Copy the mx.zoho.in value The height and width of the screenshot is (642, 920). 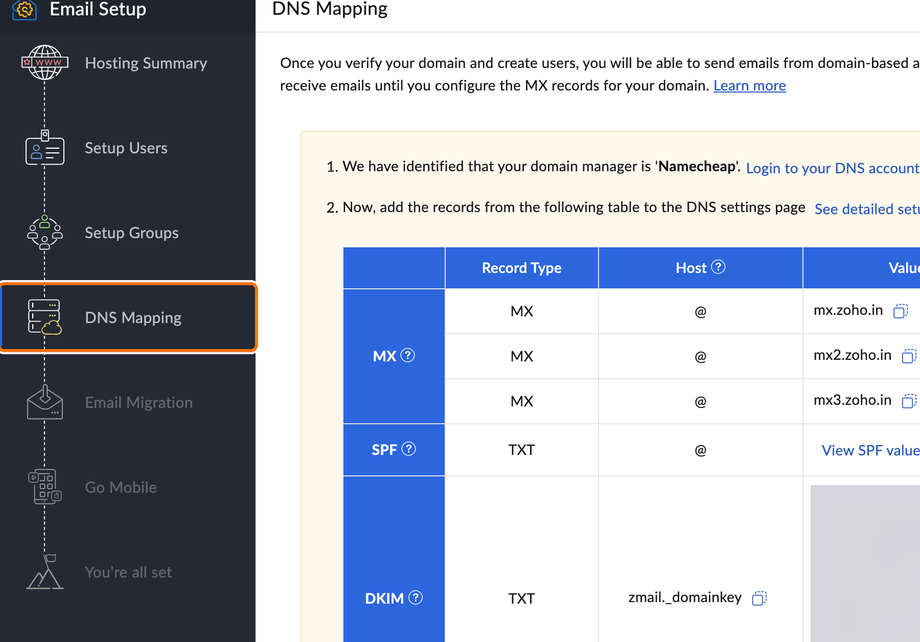pos(901,310)
